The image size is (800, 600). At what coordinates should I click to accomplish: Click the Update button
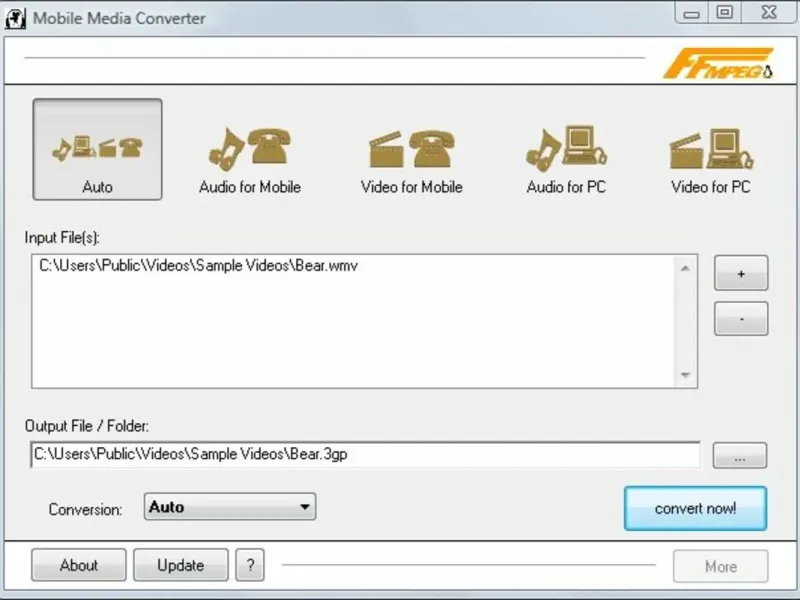pos(181,565)
